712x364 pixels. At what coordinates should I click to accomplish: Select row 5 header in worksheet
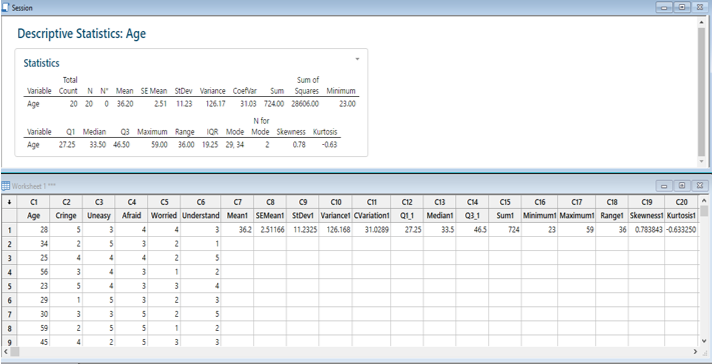pyautogui.click(x=9, y=286)
